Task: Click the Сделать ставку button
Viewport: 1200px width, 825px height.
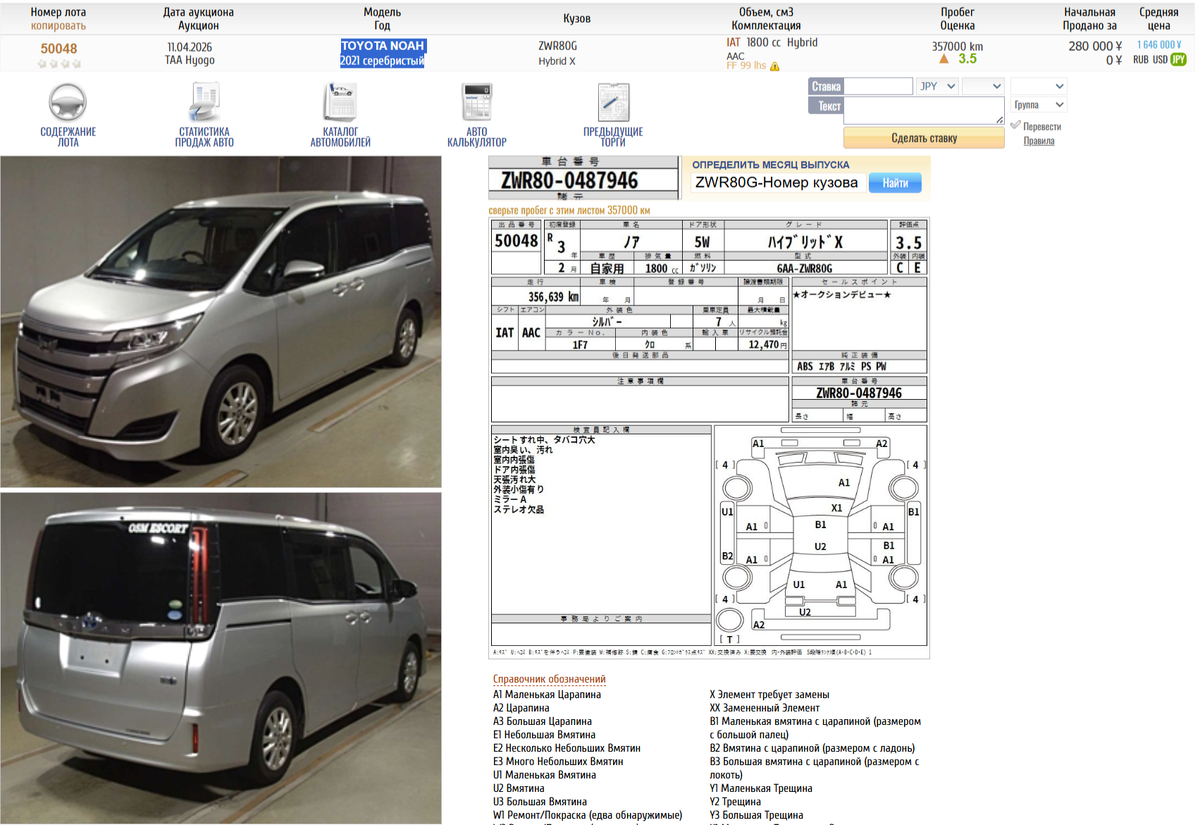Action: pyautogui.click(x=924, y=138)
